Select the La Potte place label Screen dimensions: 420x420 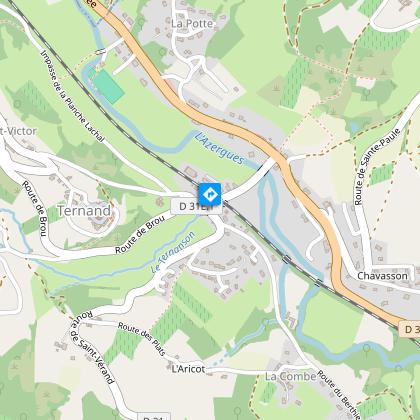[192, 24]
